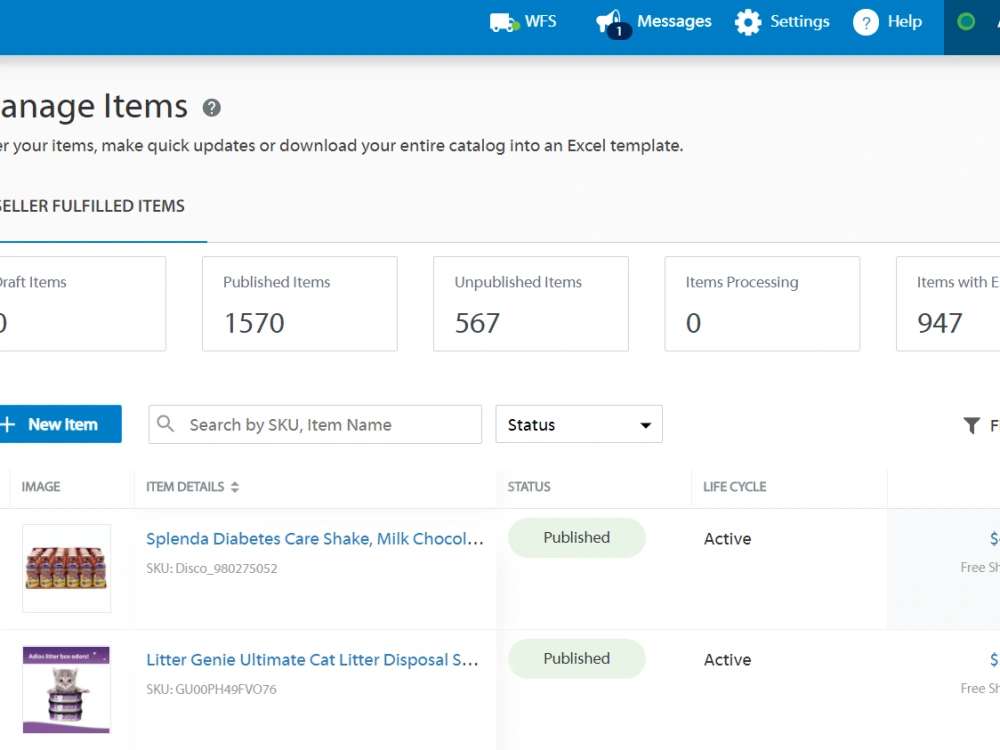Open Litter Genie Ultimate Cat Litter link
Viewport: 1000px width, 750px height.
point(312,660)
